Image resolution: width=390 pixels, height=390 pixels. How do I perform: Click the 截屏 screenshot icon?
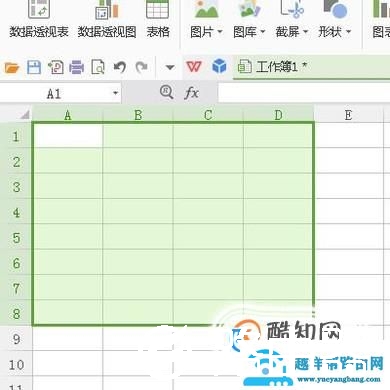pos(292,9)
